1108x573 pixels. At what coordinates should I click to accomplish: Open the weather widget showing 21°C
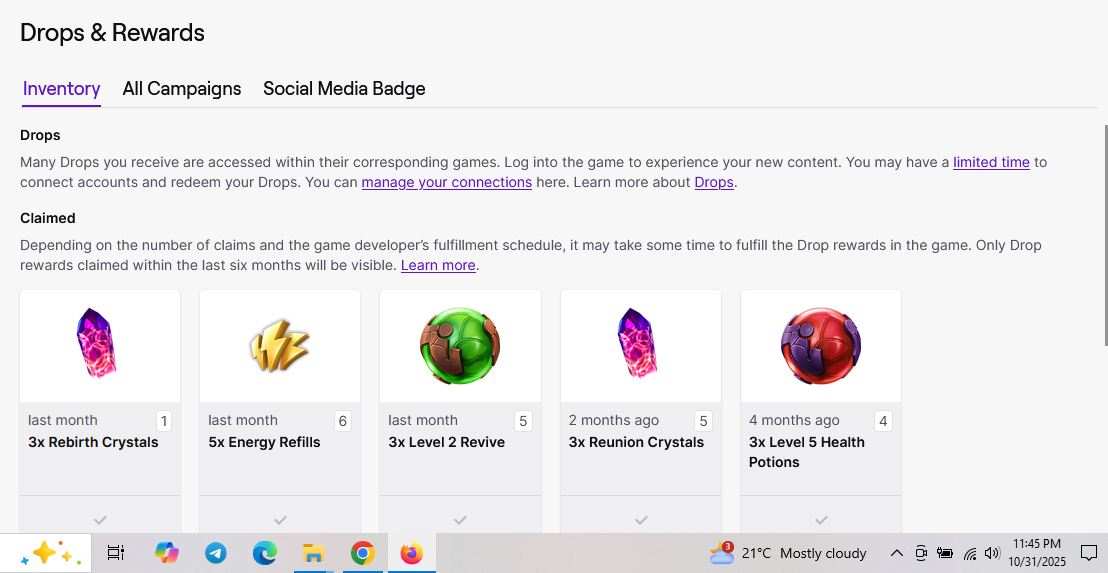click(788, 553)
